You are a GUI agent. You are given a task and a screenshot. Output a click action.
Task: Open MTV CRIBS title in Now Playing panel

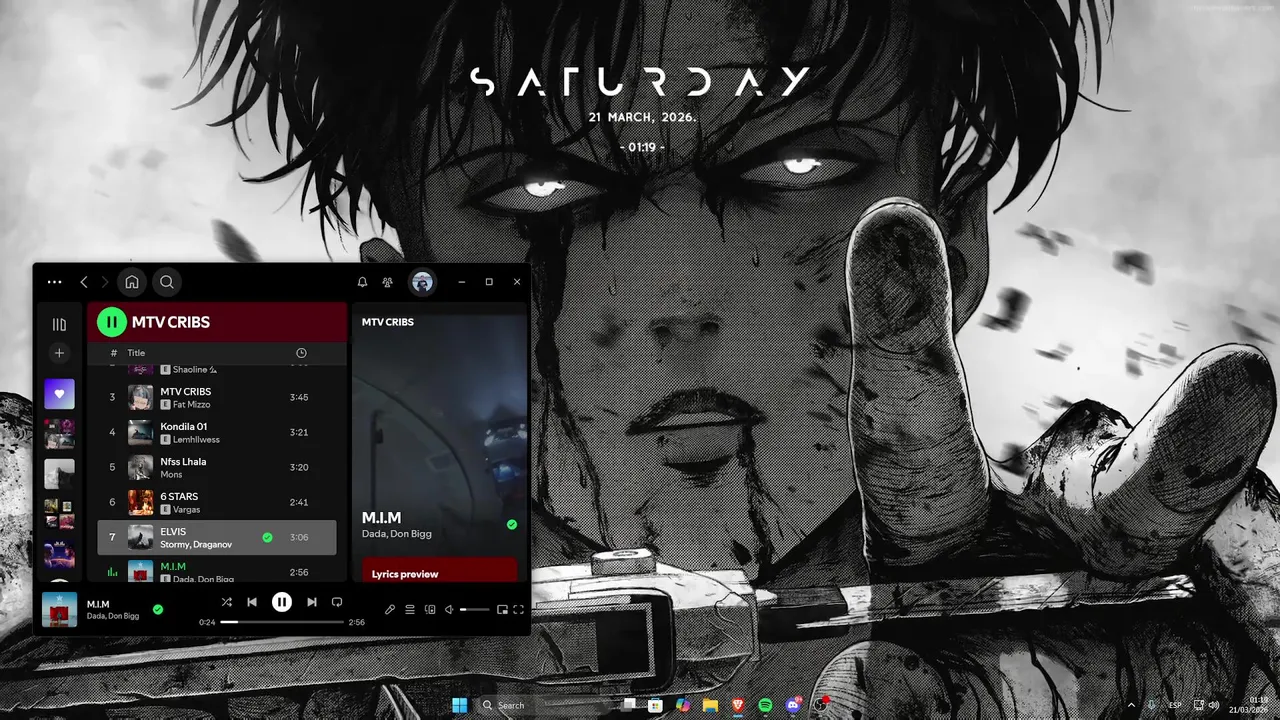pos(387,322)
